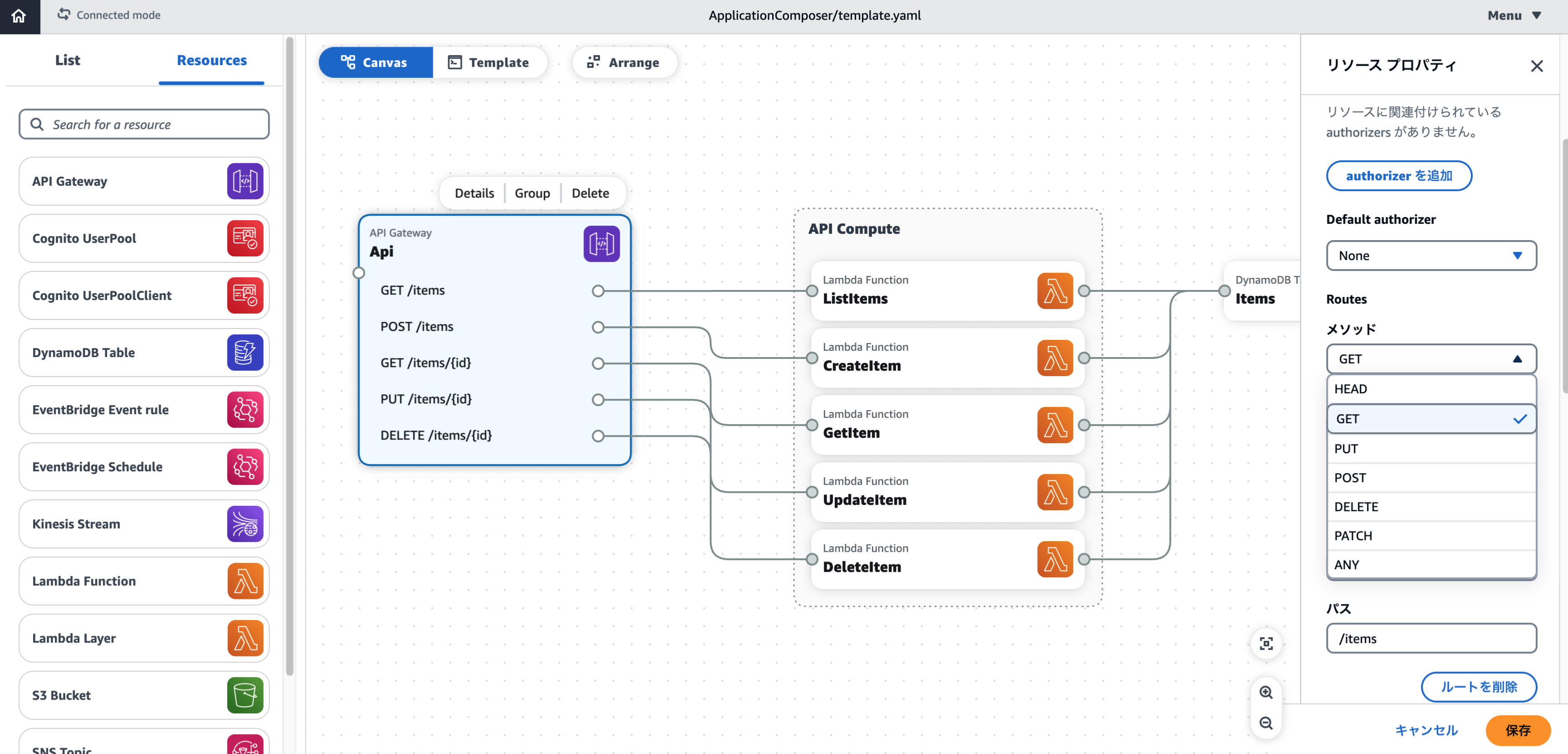Click the 'authorizer を追加' button
This screenshot has height=754, width=1568.
click(x=1399, y=176)
